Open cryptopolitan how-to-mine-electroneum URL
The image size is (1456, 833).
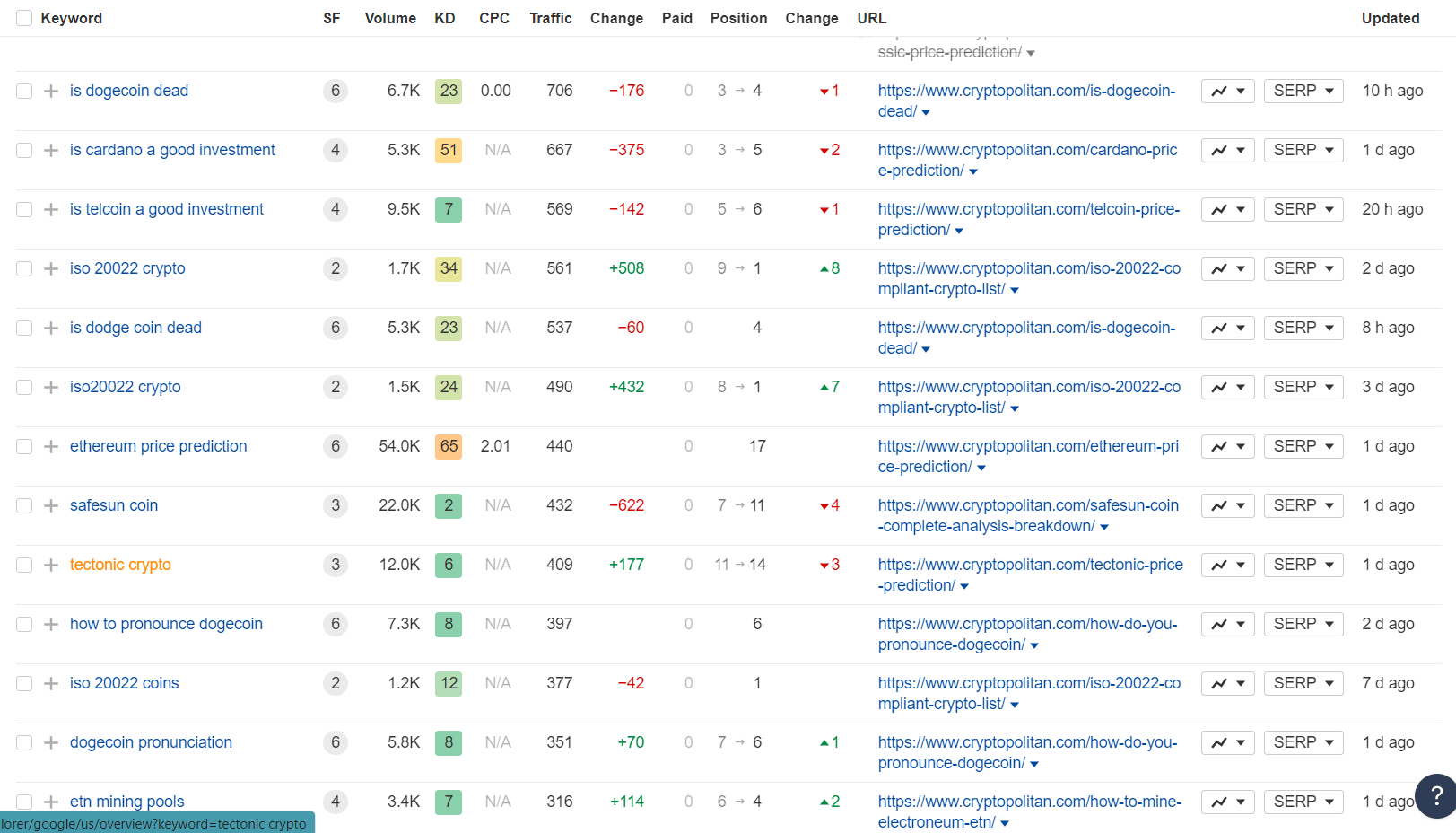(x=1030, y=811)
